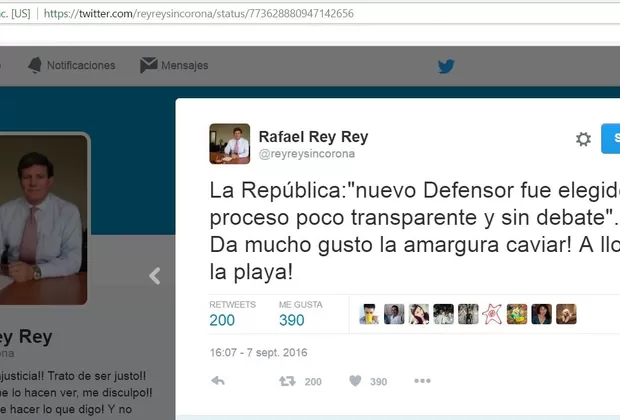Click like count 390 beside heart icon
Image resolution: width=620 pixels, height=420 pixels.
pyautogui.click(x=378, y=382)
